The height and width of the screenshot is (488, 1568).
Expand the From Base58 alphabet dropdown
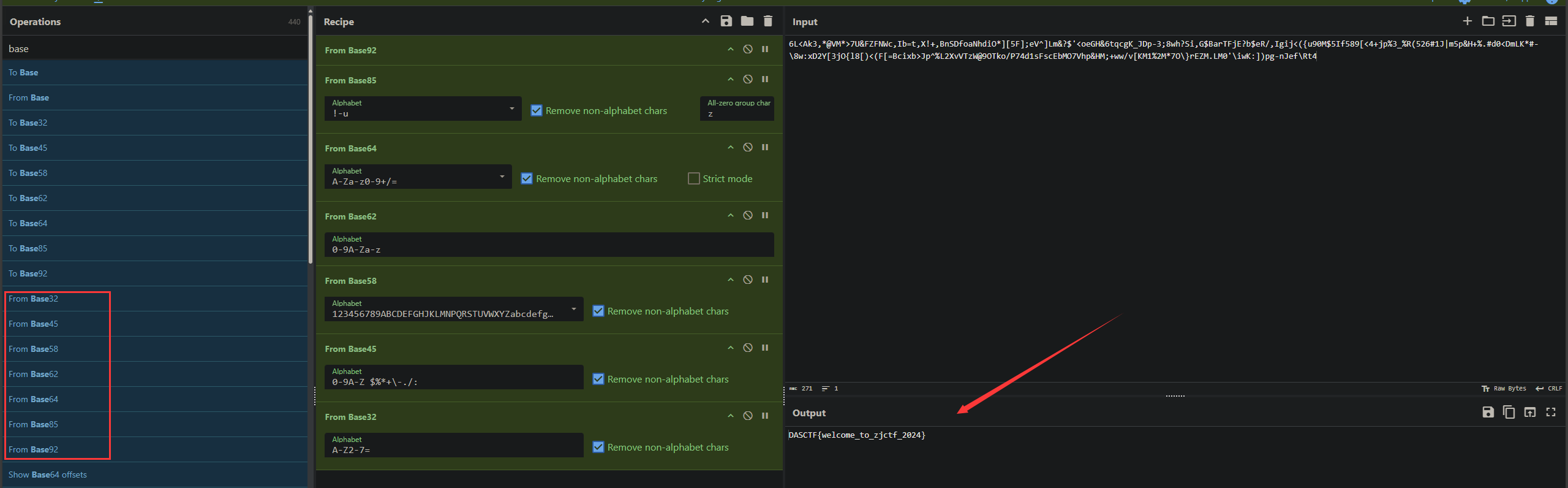click(x=573, y=310)
